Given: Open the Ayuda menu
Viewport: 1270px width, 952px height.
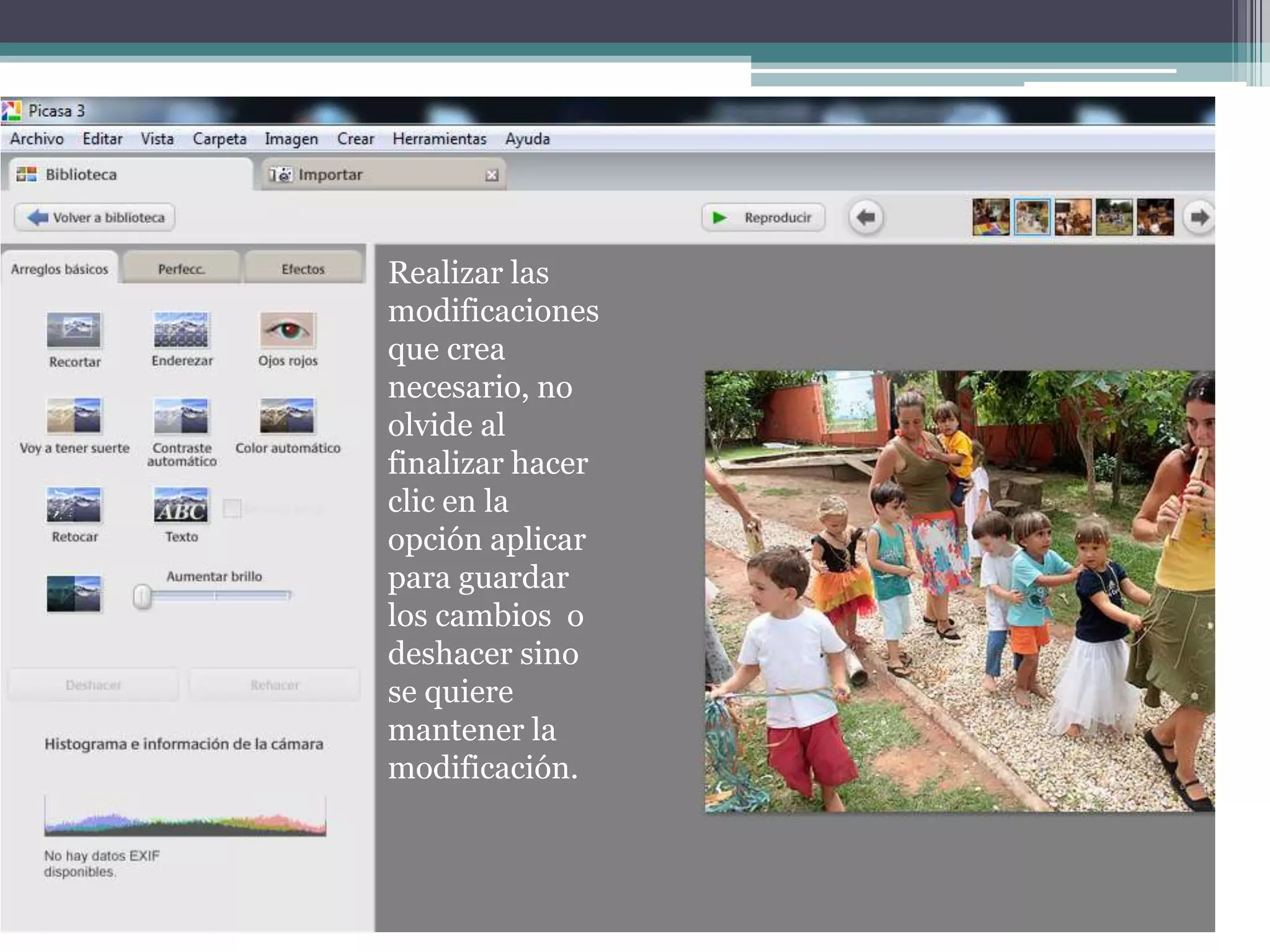Looking at the screenshot, I should (x=528, y=139).
